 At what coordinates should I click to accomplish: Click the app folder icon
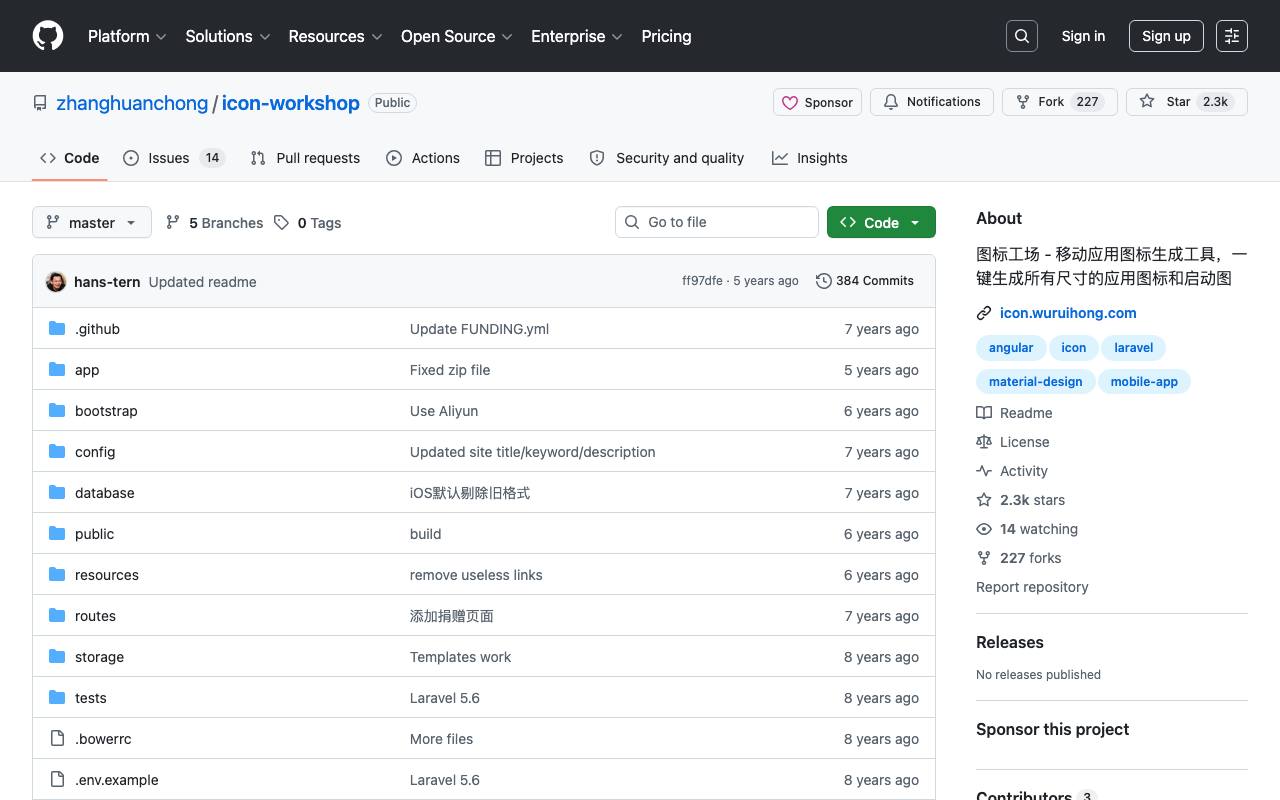[57, 370]
